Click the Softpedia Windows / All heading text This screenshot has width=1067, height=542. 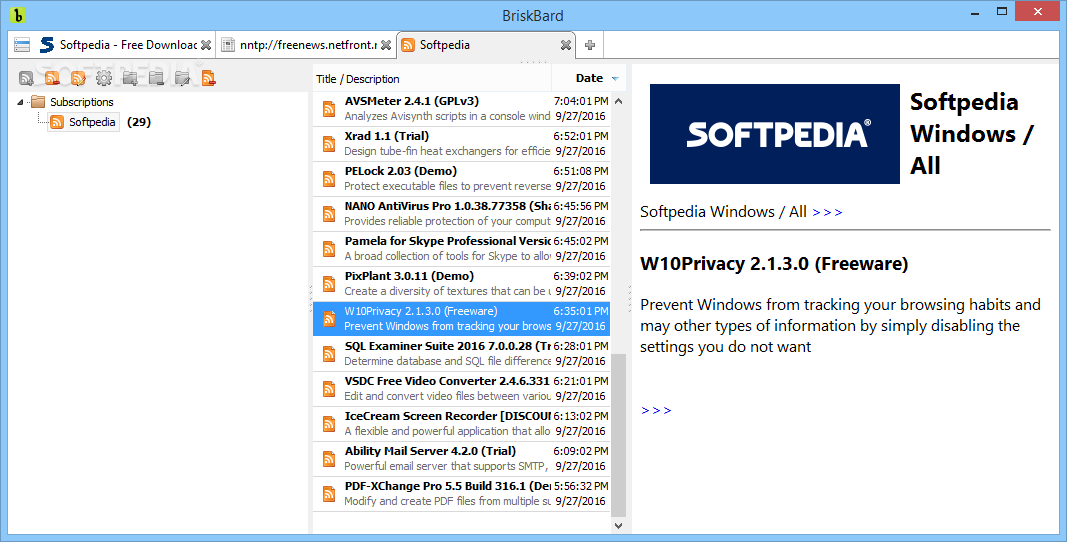[x=971, y=133]
